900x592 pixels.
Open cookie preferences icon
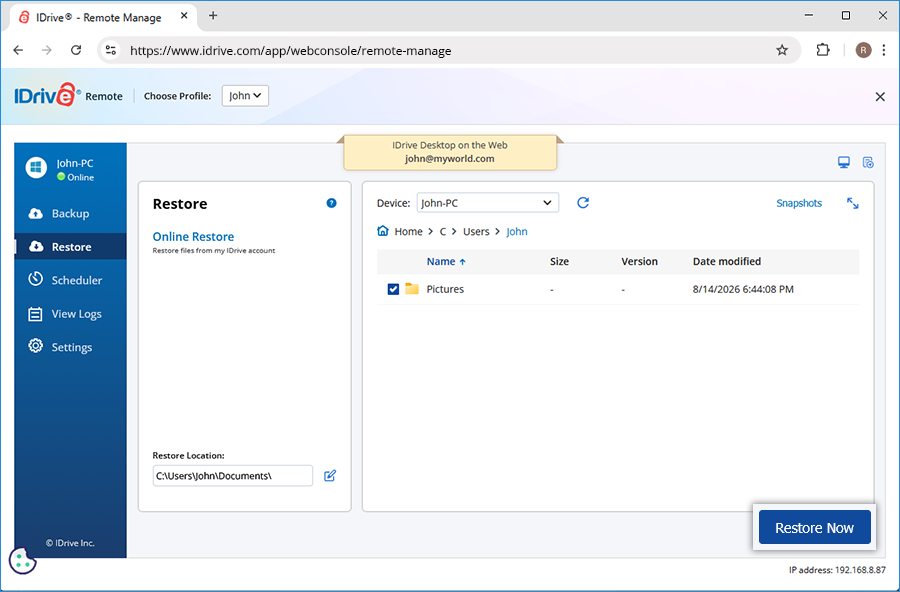(x=22, y=560)
